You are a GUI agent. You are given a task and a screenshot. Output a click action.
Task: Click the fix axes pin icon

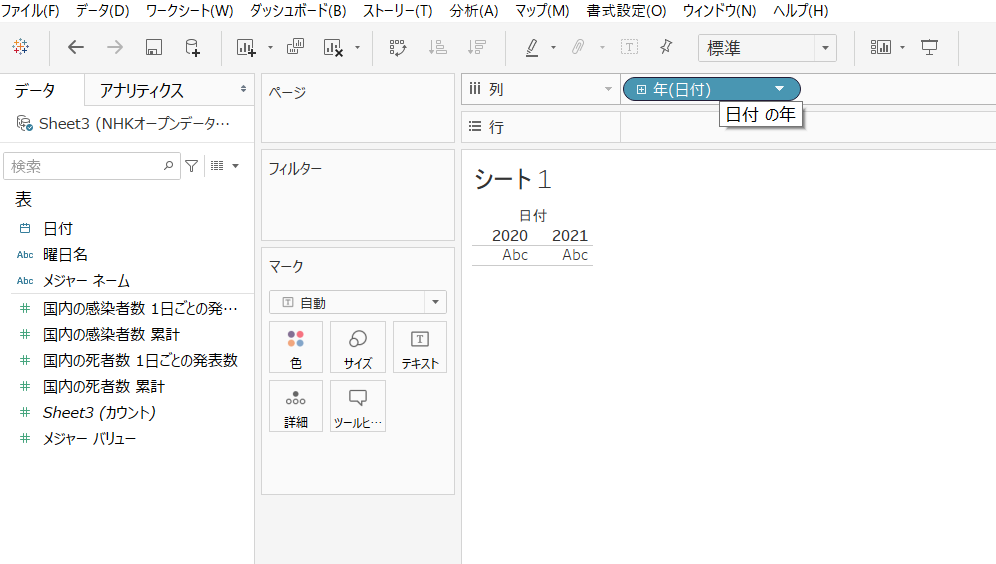point(666,46)
